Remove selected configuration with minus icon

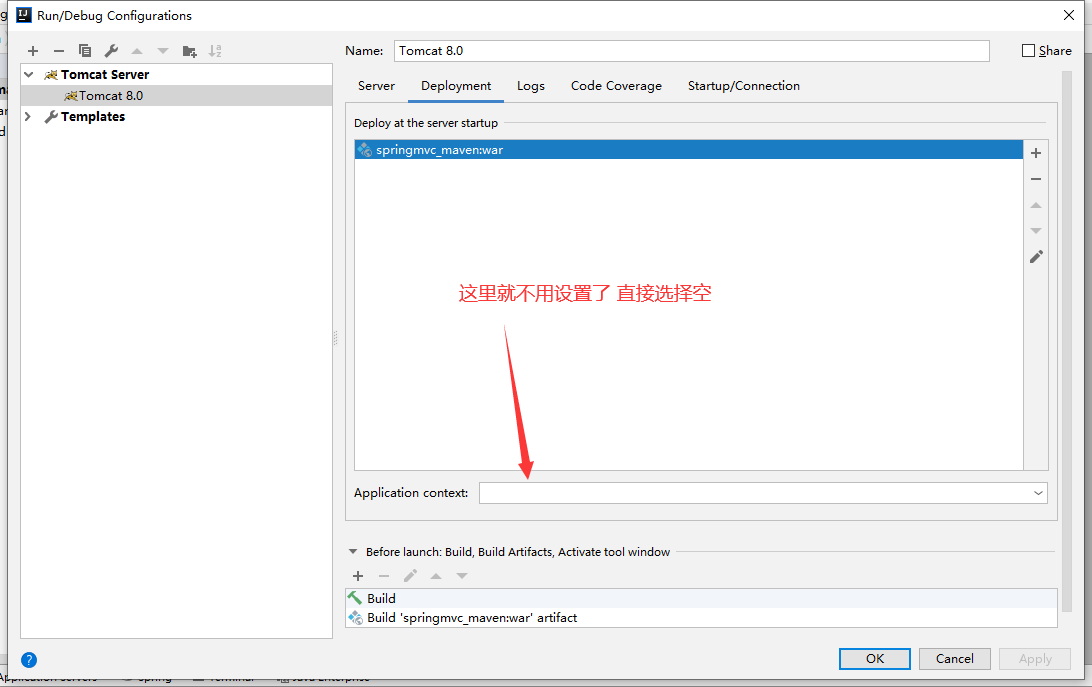[58, 51]
